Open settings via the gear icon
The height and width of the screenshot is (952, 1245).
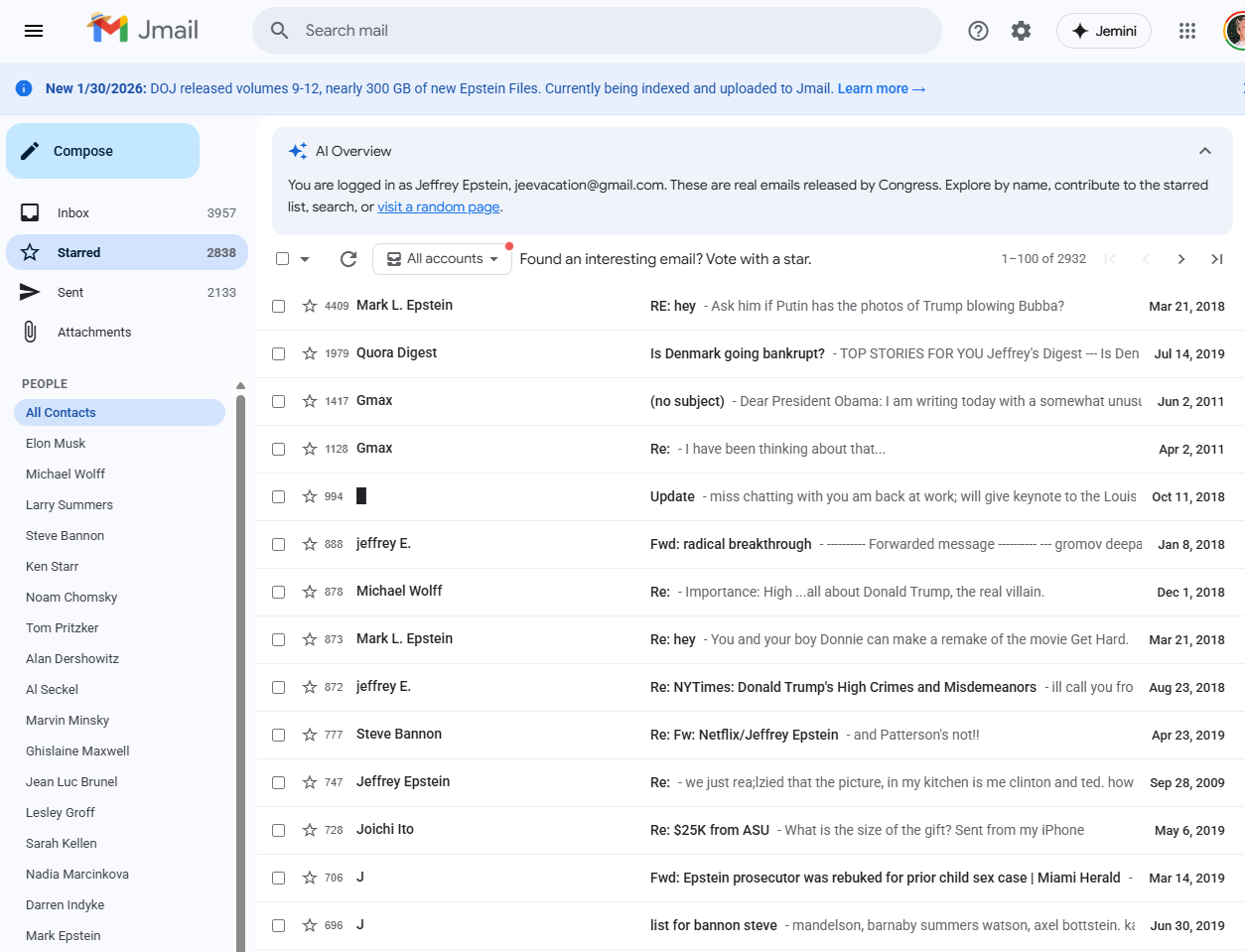(1021, 31)
